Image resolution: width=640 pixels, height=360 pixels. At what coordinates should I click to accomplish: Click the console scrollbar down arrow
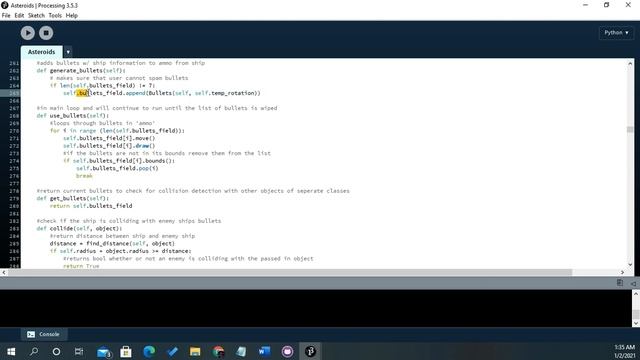tap(636, 323)
